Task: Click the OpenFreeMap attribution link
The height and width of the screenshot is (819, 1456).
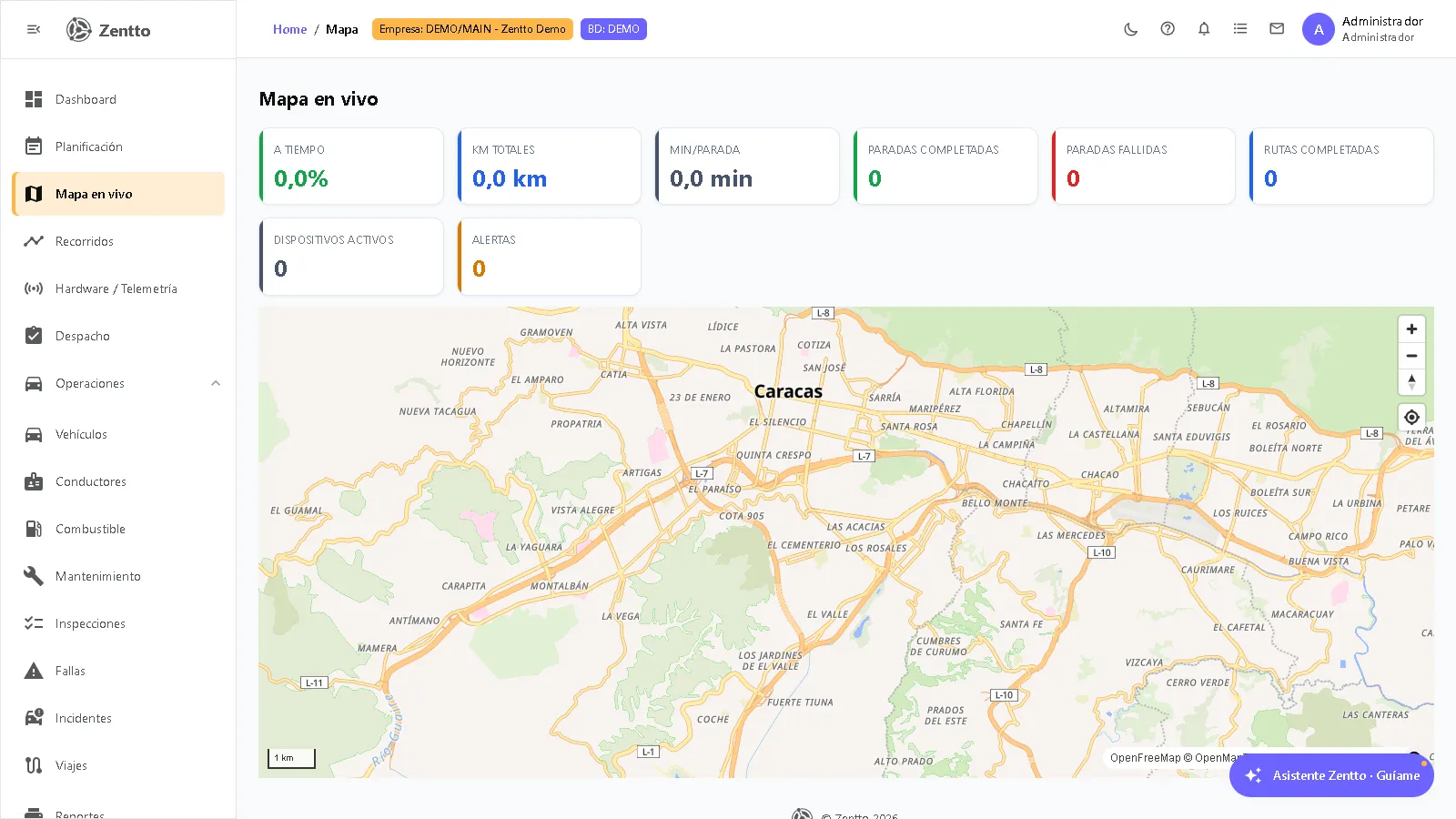Action: coord(1145,758)
